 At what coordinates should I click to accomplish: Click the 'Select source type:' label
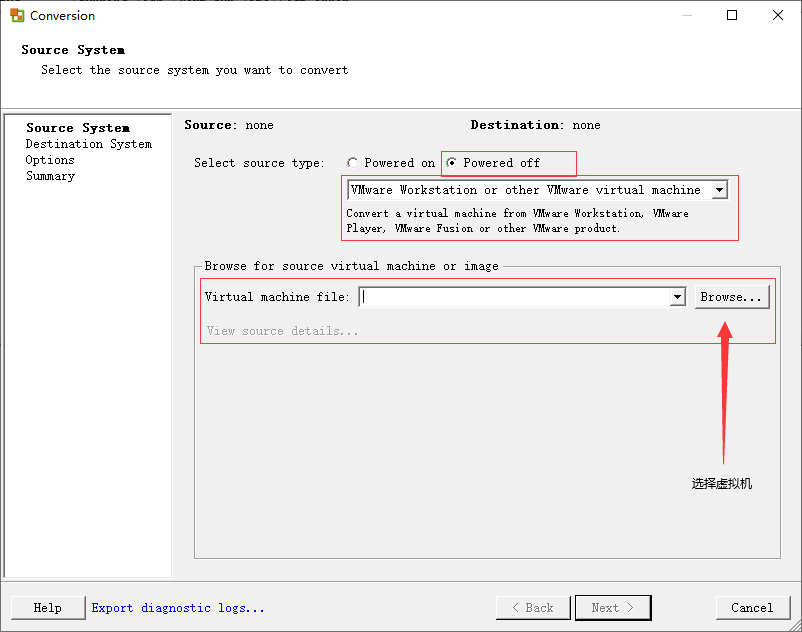(x=259, y=163)
